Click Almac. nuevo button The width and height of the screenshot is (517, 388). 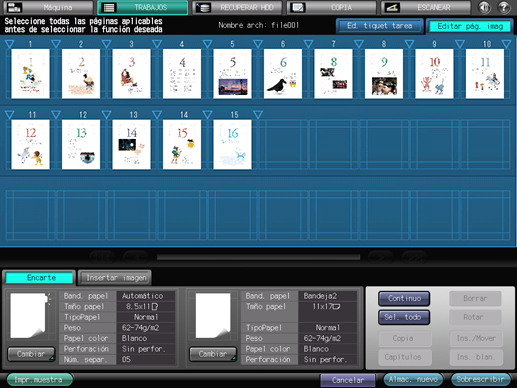click(x=413, y=380)
